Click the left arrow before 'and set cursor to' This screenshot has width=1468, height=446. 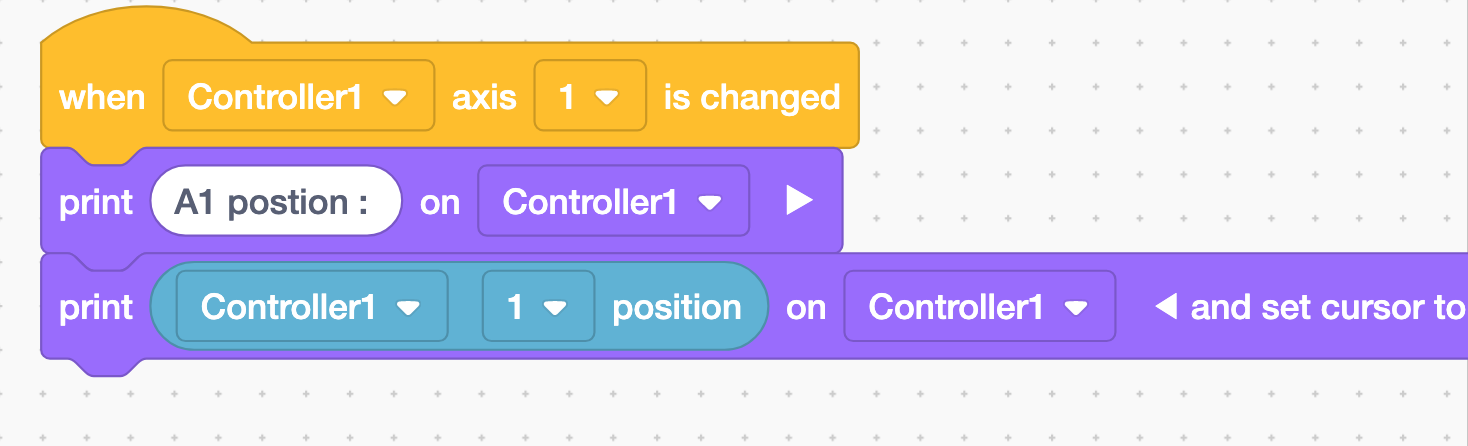pos(1166,307)
